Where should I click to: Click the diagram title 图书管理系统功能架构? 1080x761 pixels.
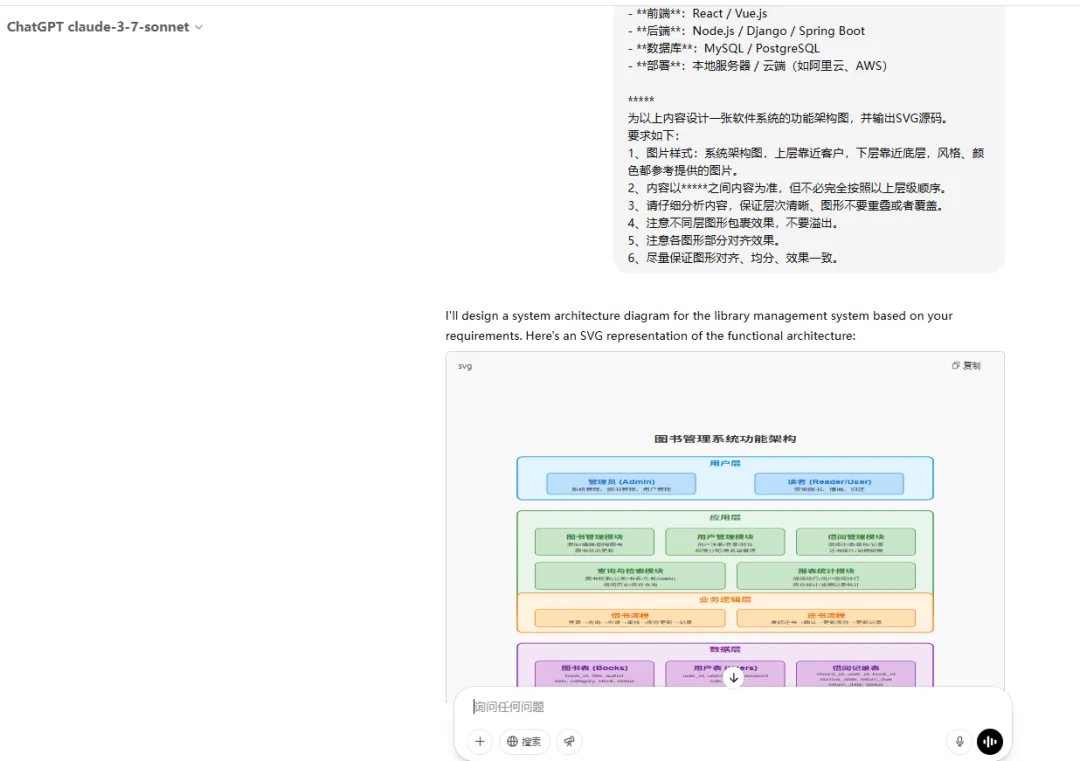point(725,439)
